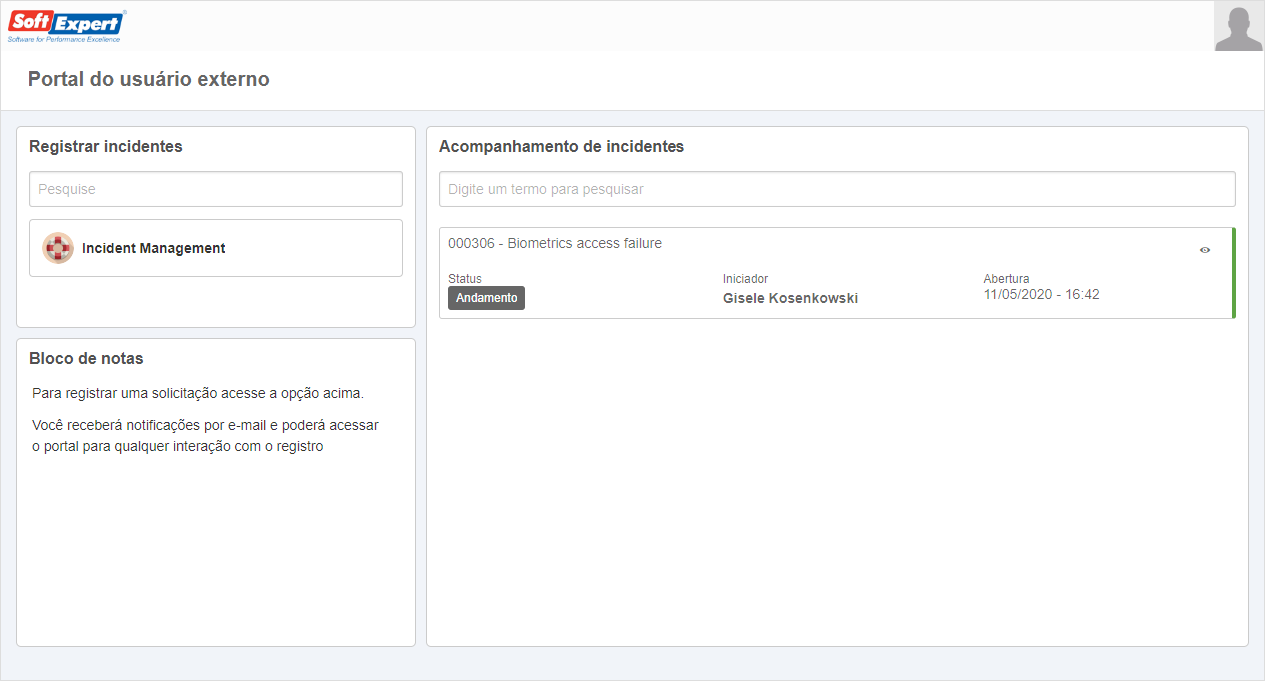Click the Status label in incident card
Viewport: 1265px width, 681px height.
tap(465, 279)
